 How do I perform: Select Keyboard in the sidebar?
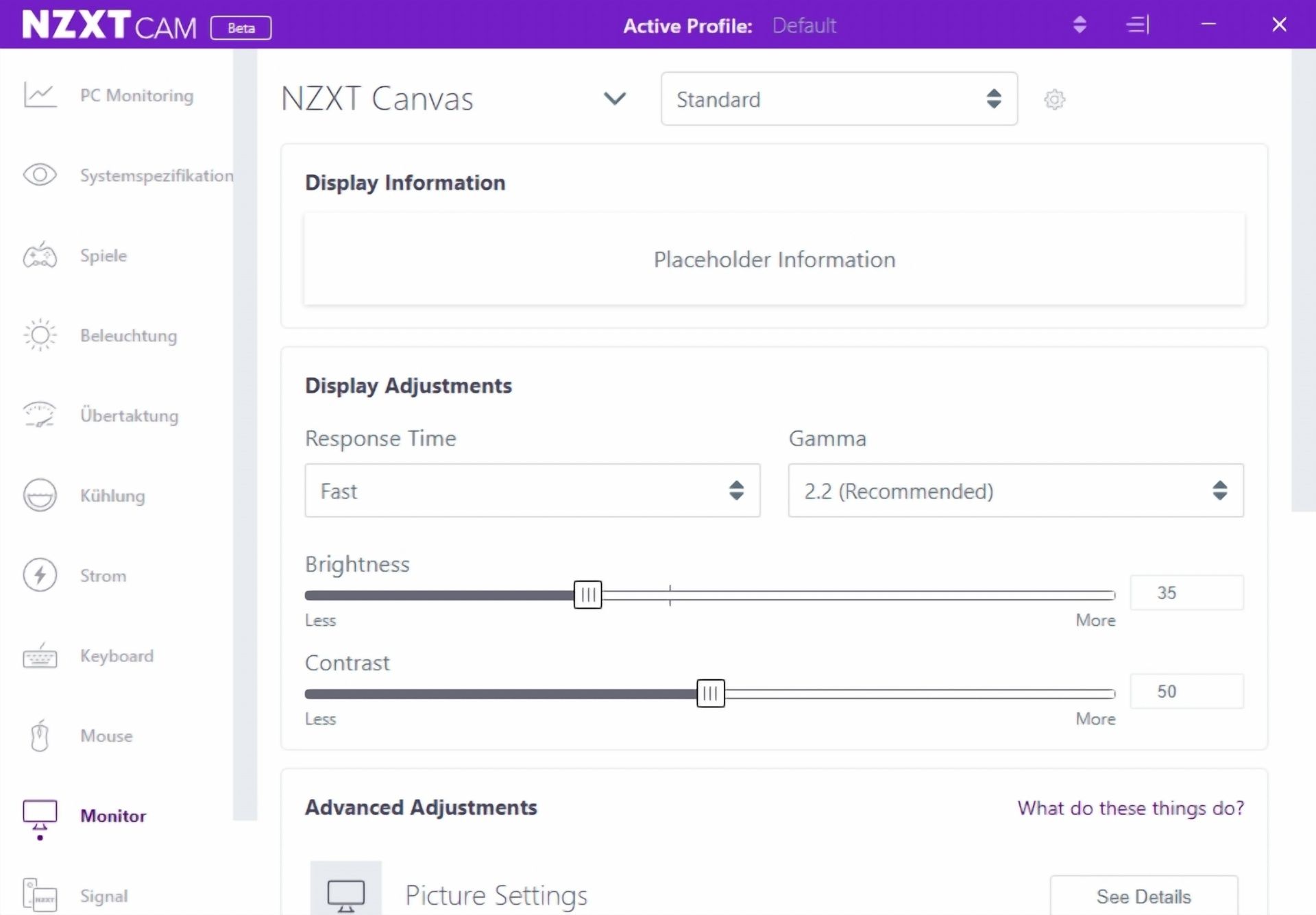(x=117, y=656)
